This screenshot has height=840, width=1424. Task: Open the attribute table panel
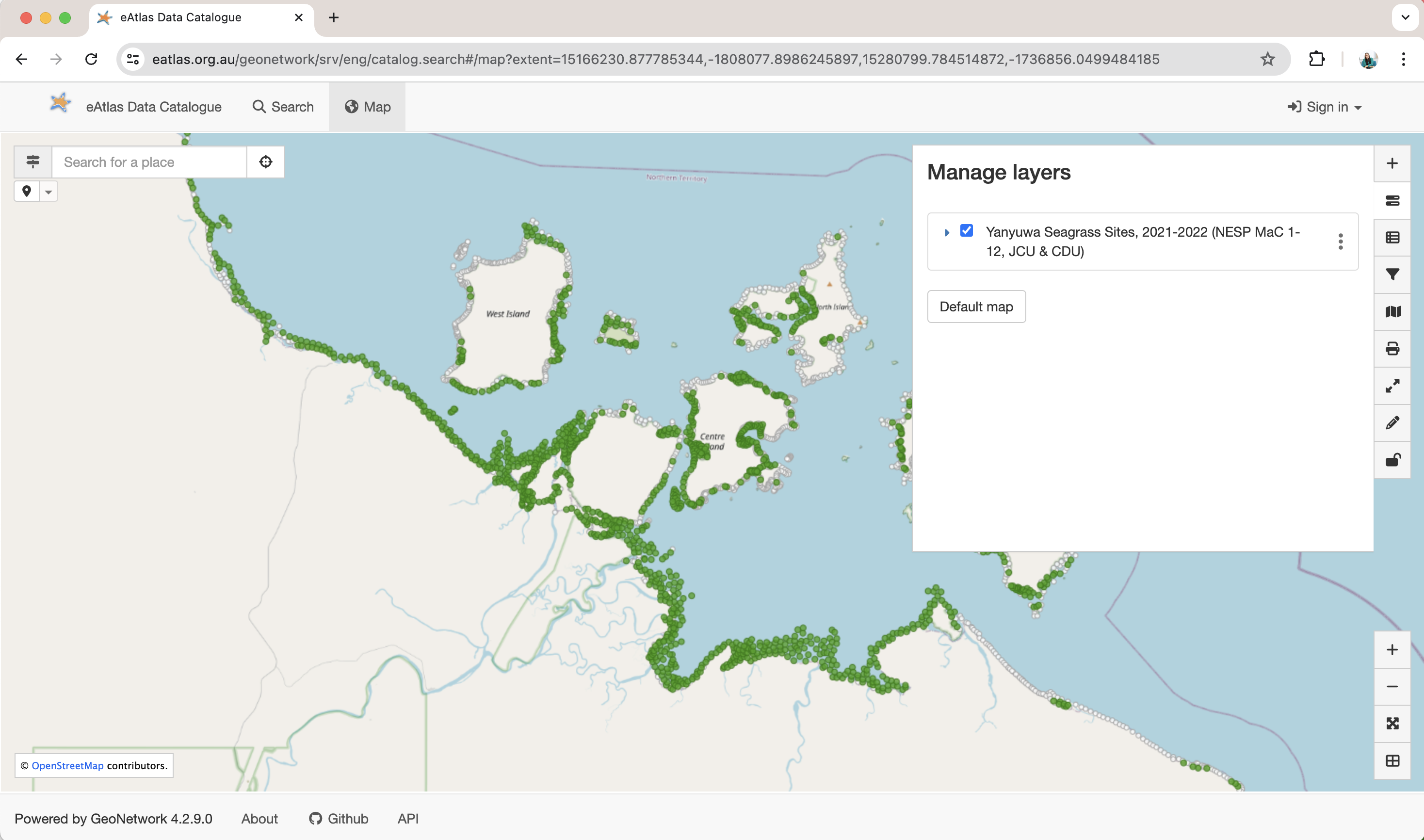click(x=1393, y=238)
